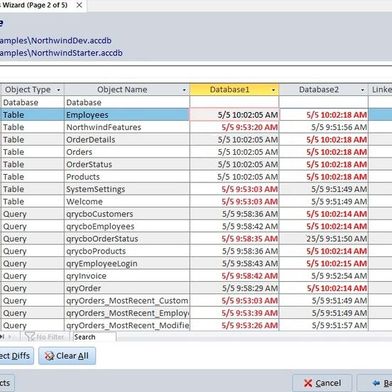This screenshot has height=392, width=392.
Task: Click the No Filter indicator
Action: pyautogui.click(x=45, y=337)
